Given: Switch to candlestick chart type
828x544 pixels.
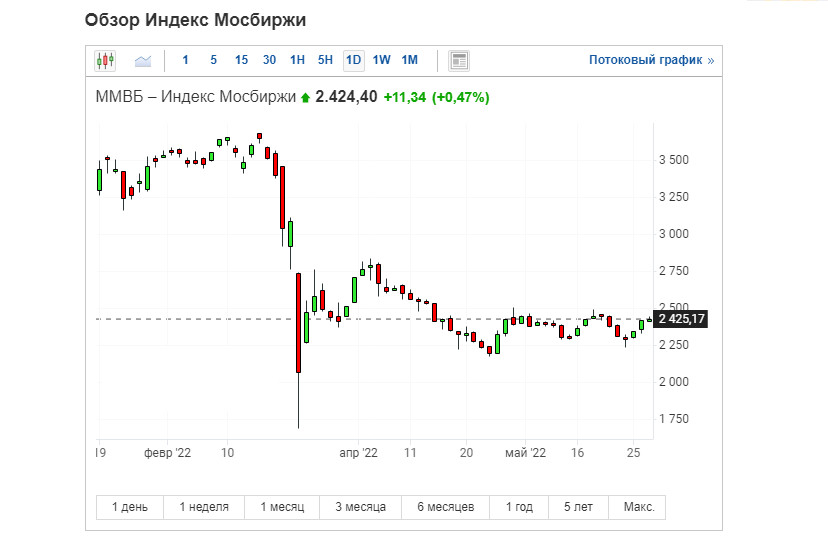Looking at the screenshot, I should pyautogui.click(x=105, y=60).
